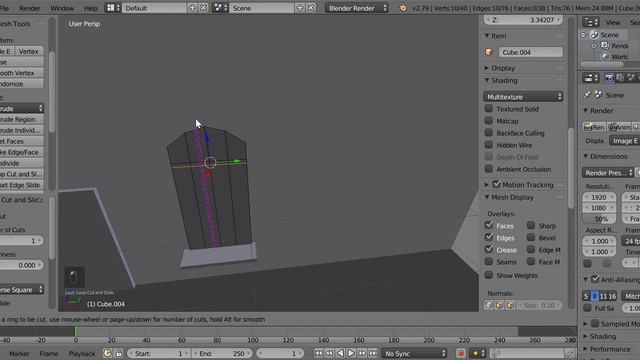The width and height of the screenshot is (640, 360).
Task: Delete the current scene with X icon
Action: pos(311,8)
